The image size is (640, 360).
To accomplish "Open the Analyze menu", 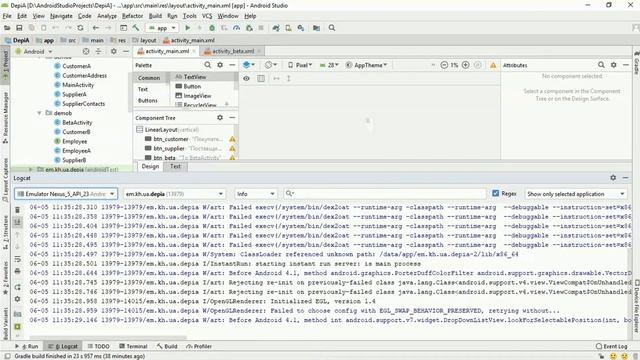I will point(107,16).
